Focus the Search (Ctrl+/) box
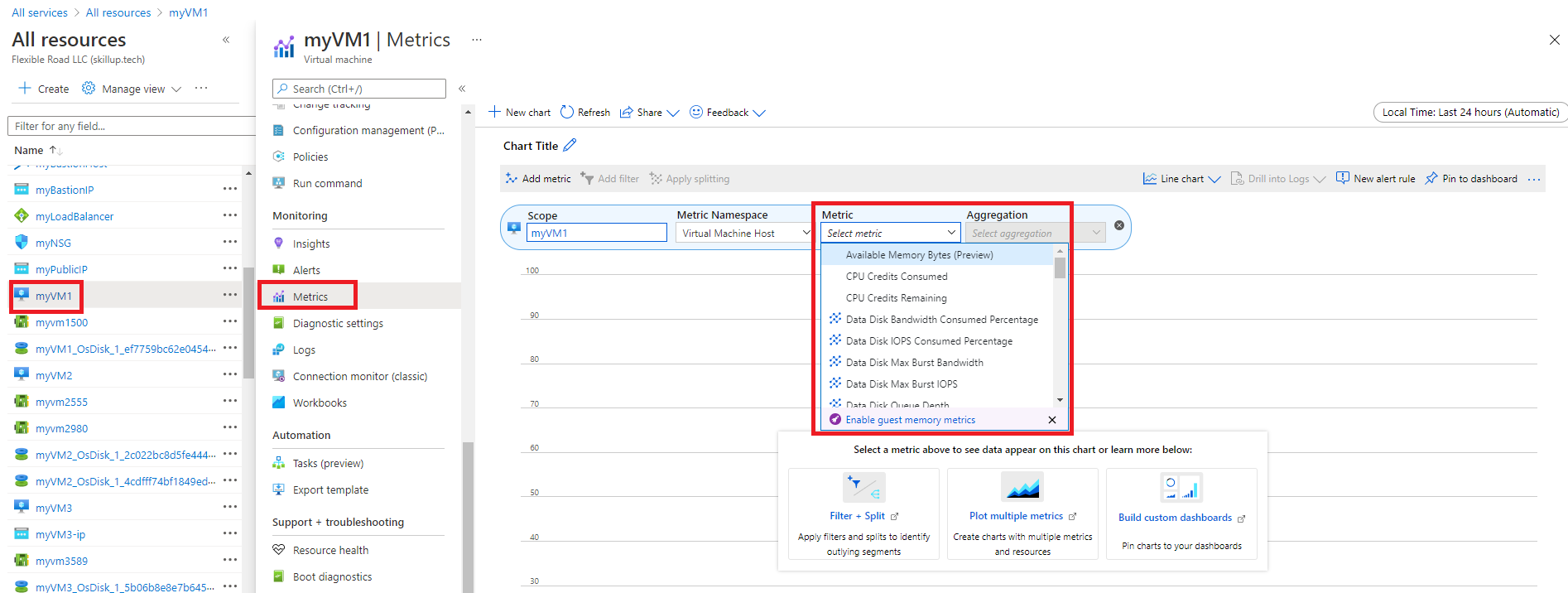Image resolution: width=1568 pixels, height=593 pixels. point(358,89)
